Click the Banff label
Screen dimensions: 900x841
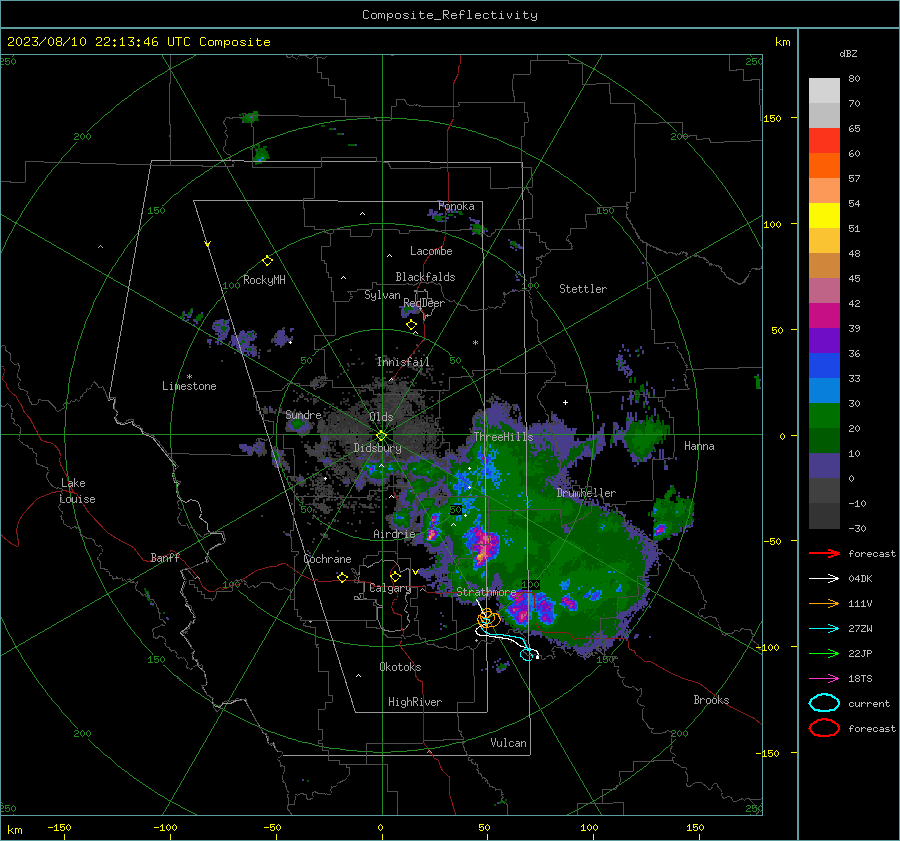click(165, 558)
